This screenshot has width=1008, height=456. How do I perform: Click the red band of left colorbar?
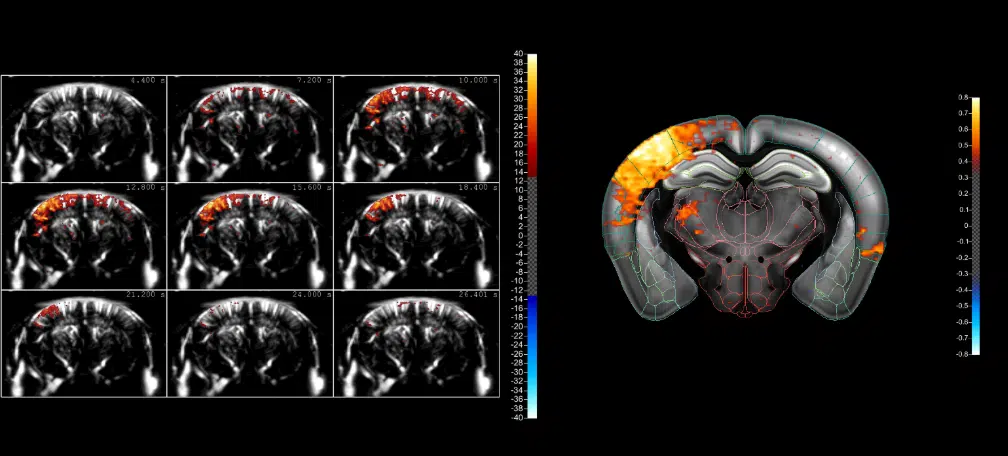532,160
